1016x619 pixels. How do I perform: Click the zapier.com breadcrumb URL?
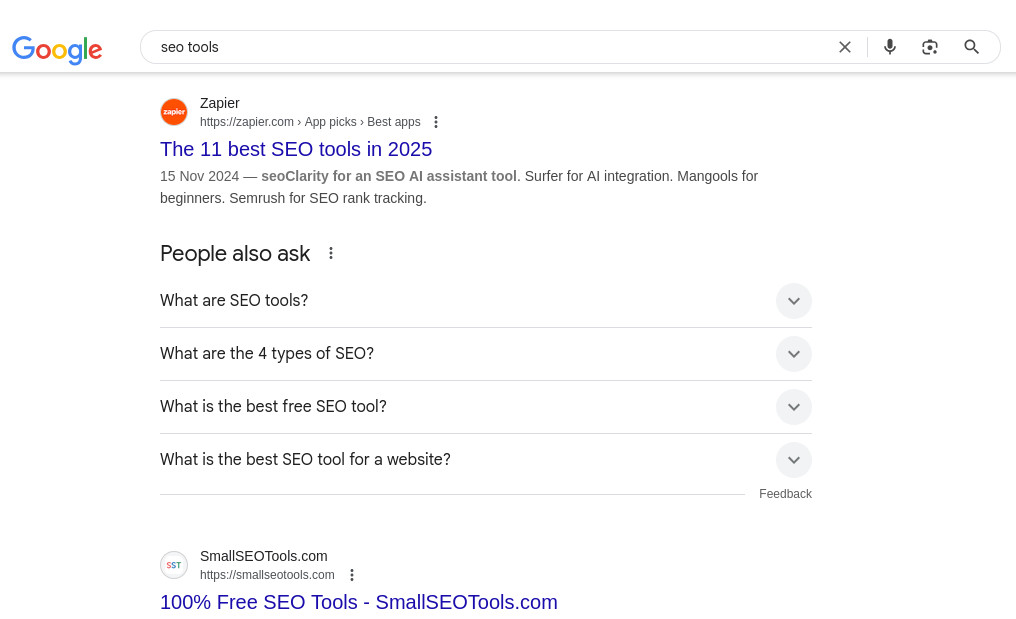pyautogui.click(x=310, y=122)
